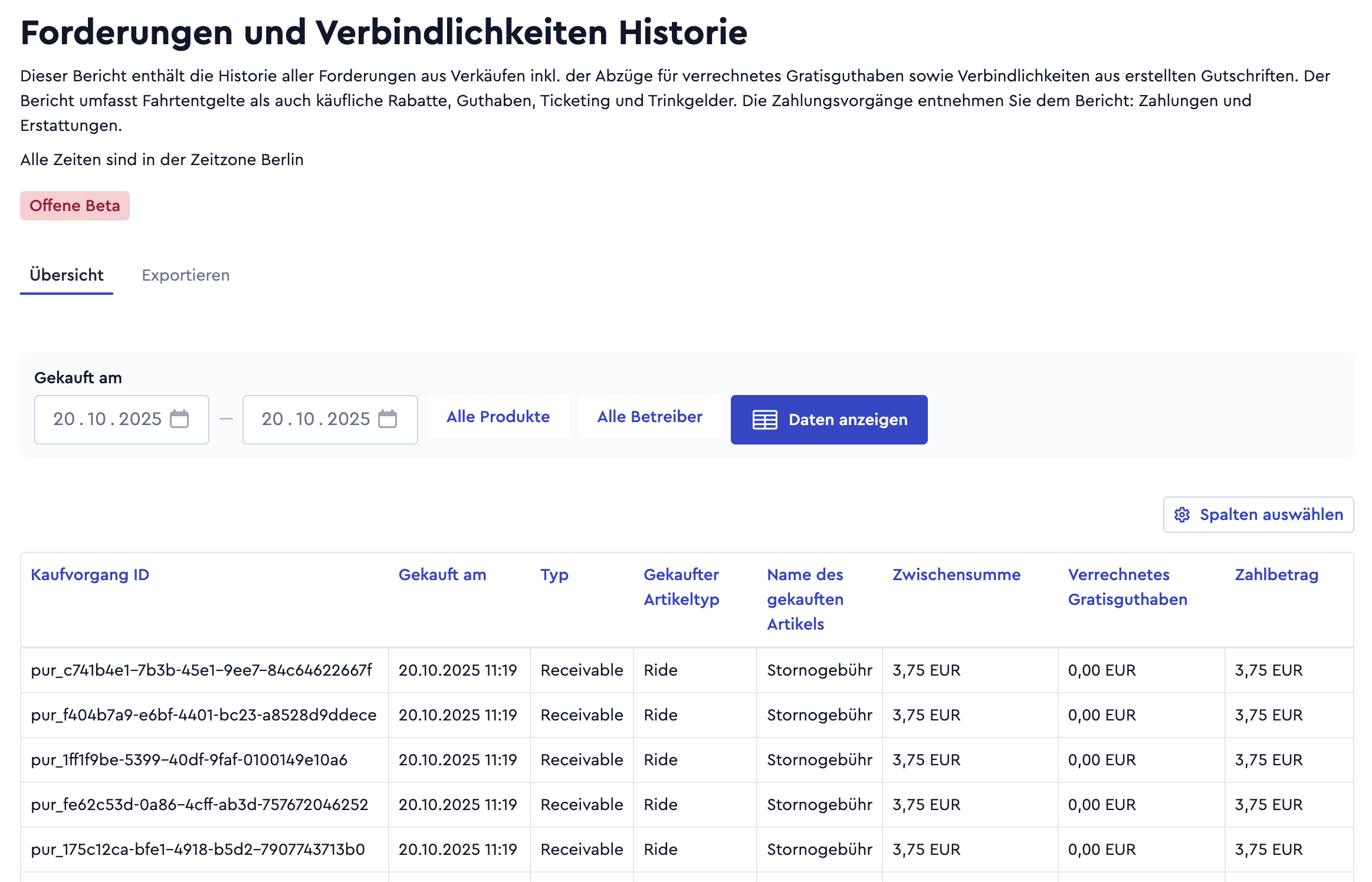This screenshot has width=1372, height=882.
Task: Switch to the Übersicht tab
Action: point(67,275)
